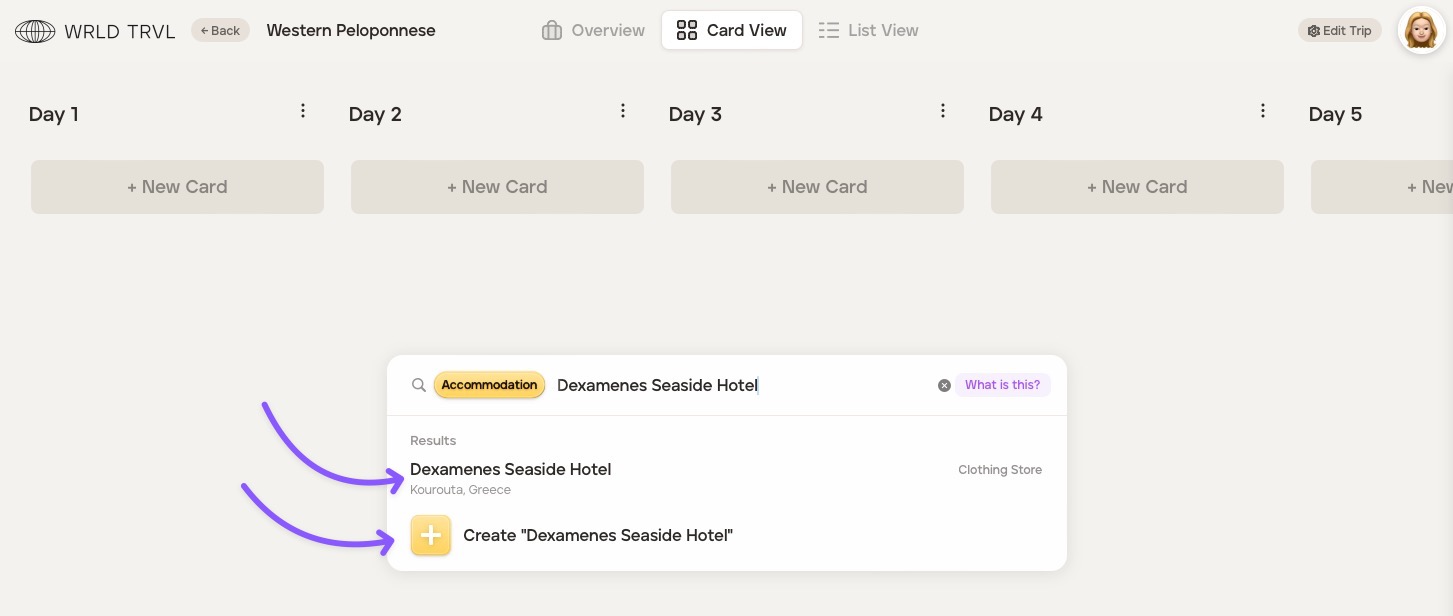Click the "What is this?" help link
The height and width of the screenshot is (616, 1453).
pyautogui.click(x=1002, y=385)
